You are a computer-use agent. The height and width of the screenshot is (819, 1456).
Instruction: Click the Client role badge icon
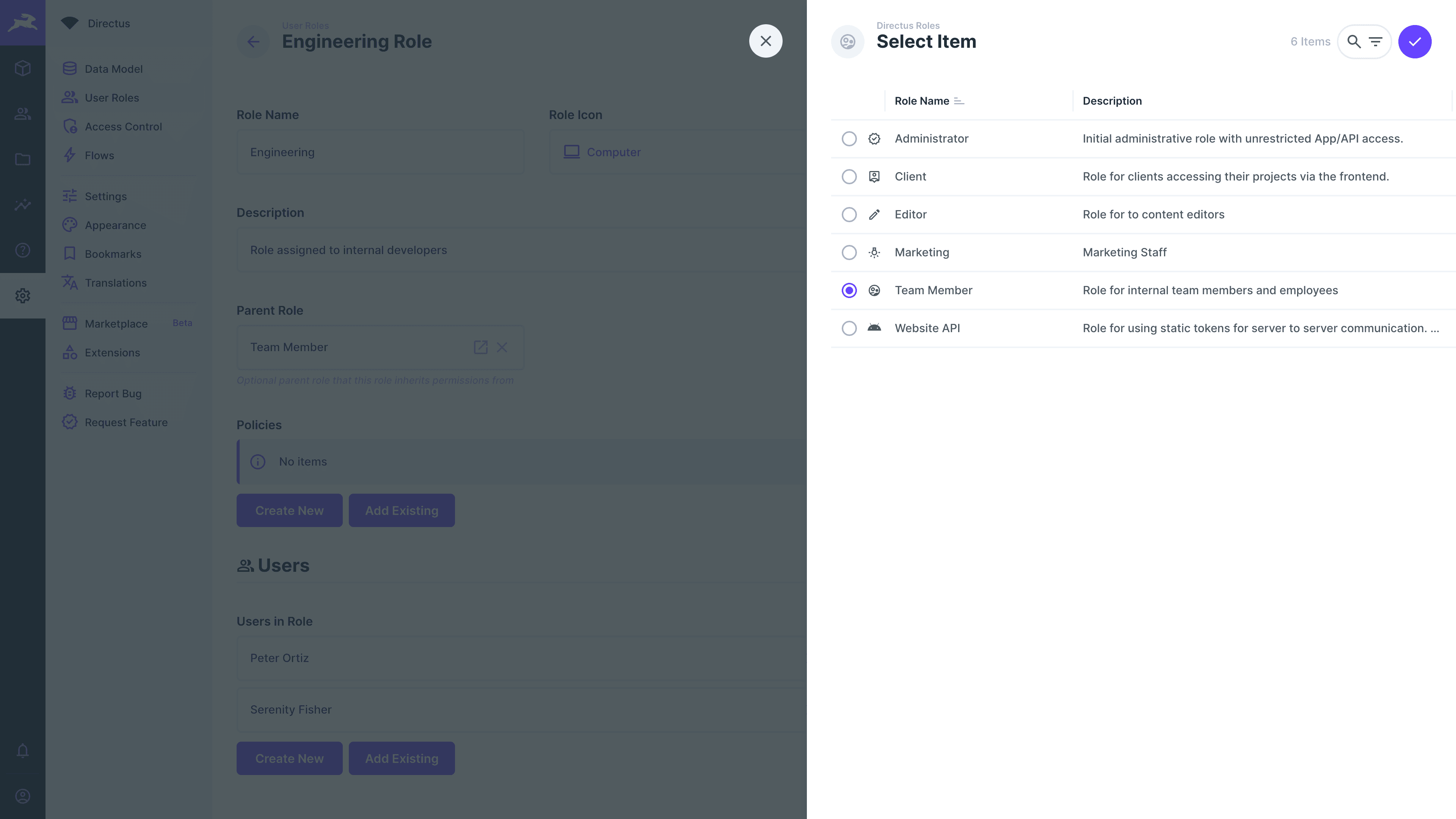[x=874, y=176]
